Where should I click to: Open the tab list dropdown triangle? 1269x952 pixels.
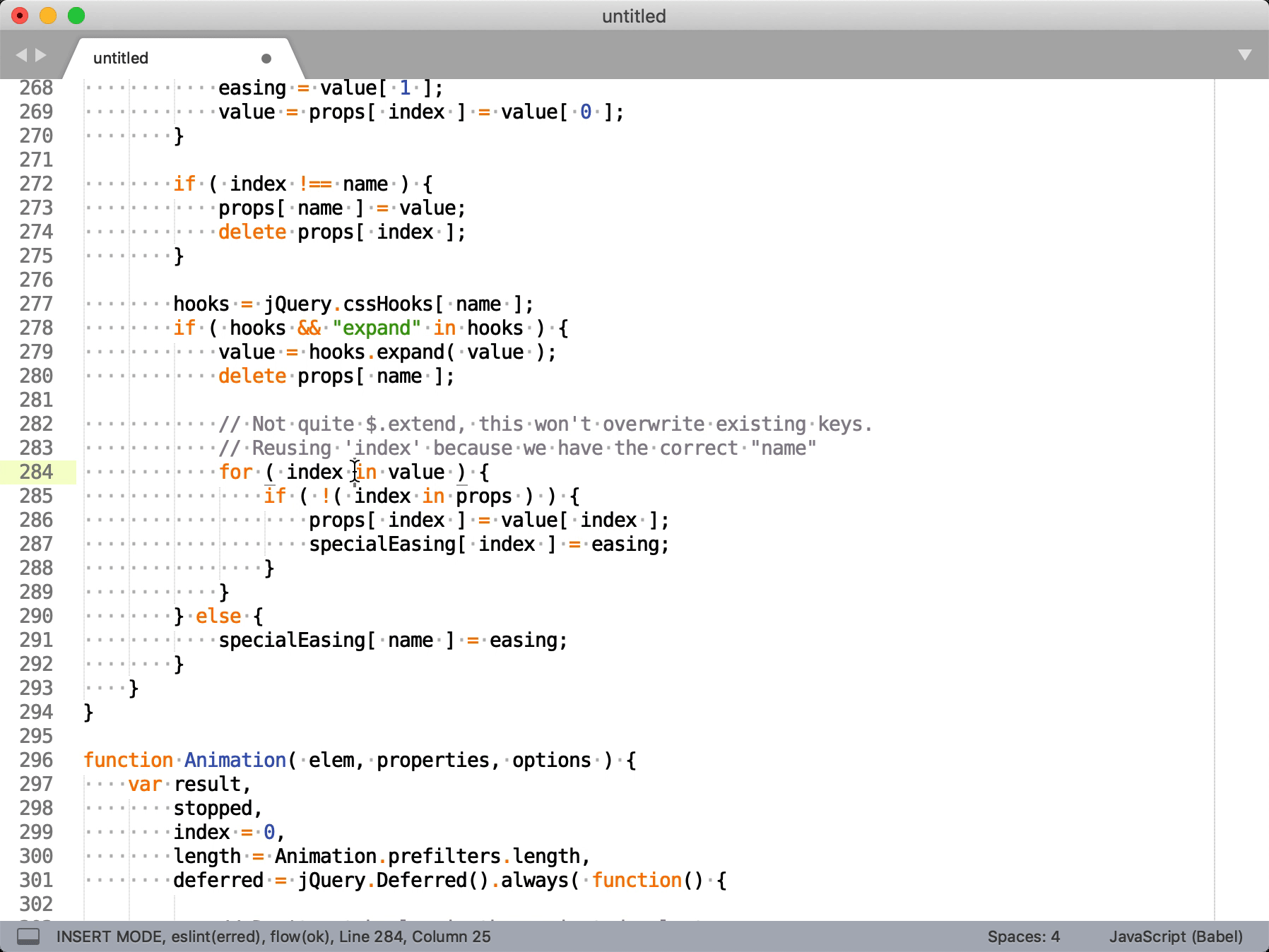[1245, 55]
